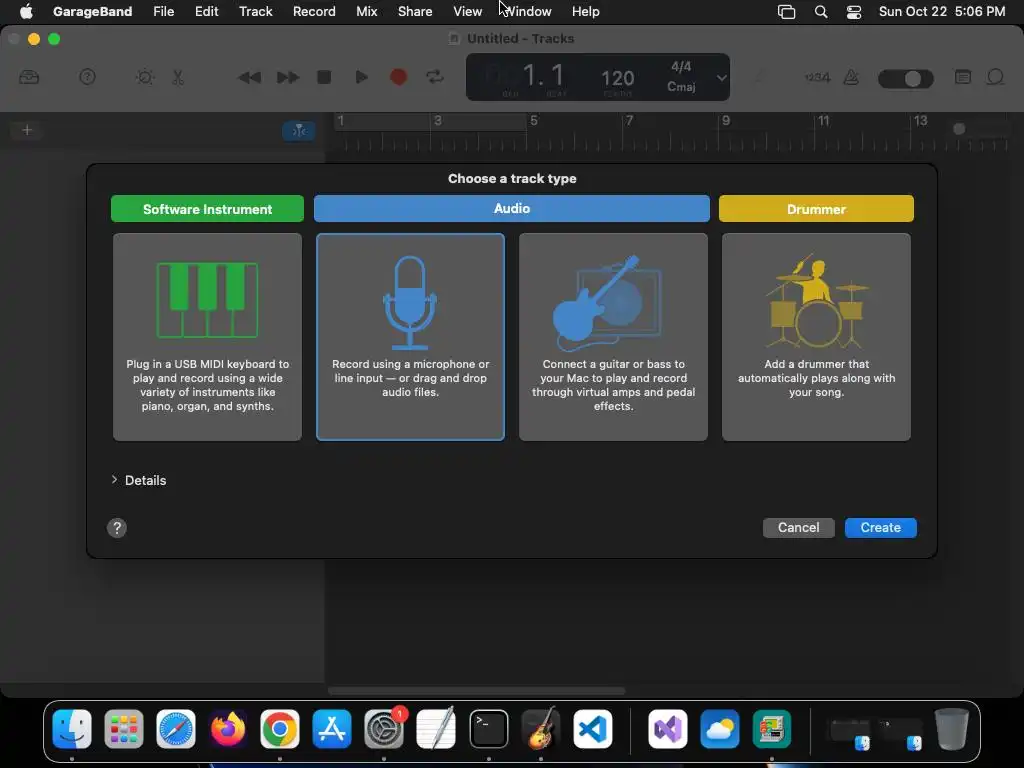Open Control Center in menu bar
Viewport: 1024px width, 768px height.
pyautogui.click(x=854, y=12)
